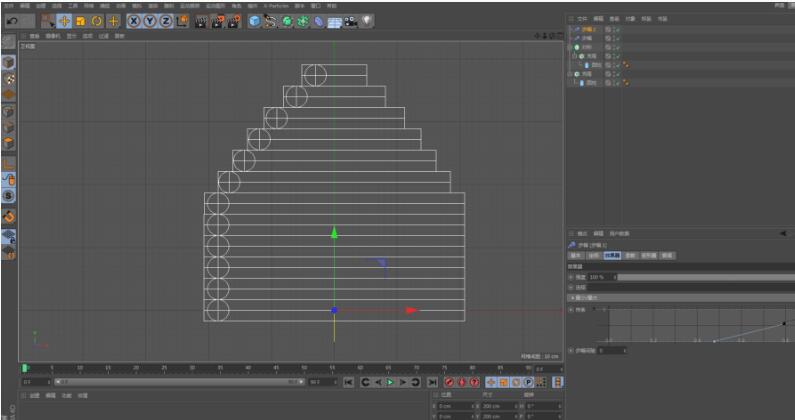
Task: Click the Undo arrow icon
Action: tap(12, 20)
